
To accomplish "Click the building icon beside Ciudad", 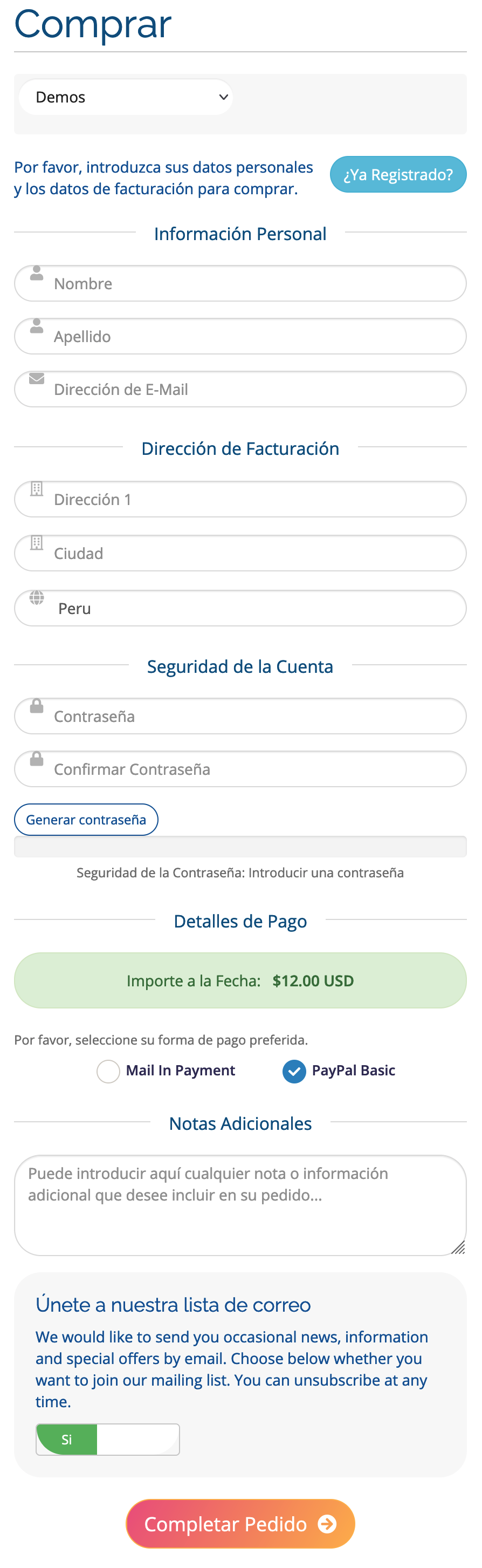I will [x=37, y=542].
